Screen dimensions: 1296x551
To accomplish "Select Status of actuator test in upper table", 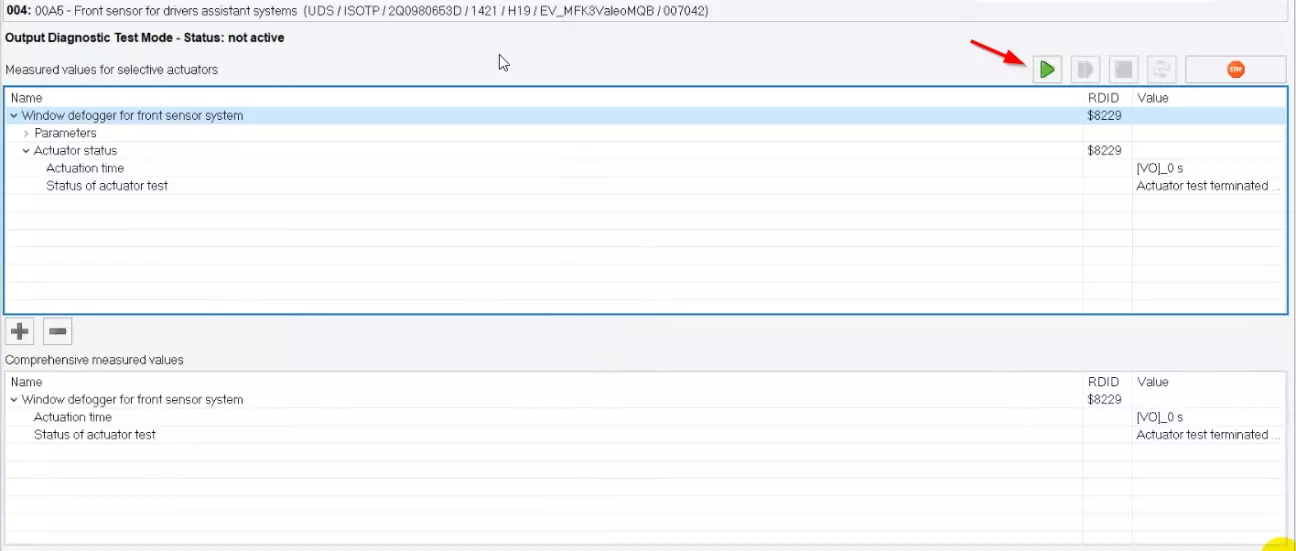I will 106,186.
